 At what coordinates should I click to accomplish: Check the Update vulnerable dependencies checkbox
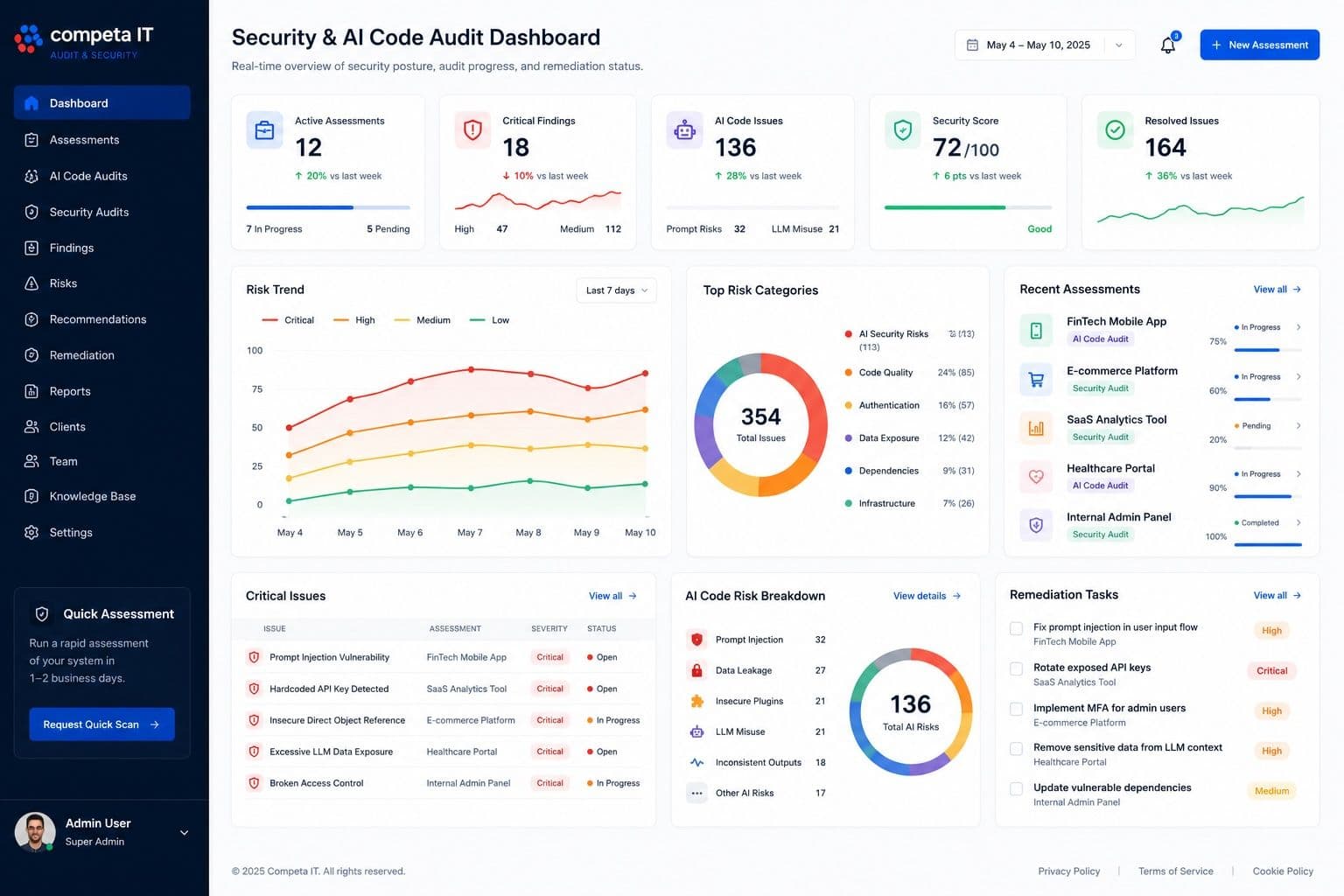coord(1017,788)
